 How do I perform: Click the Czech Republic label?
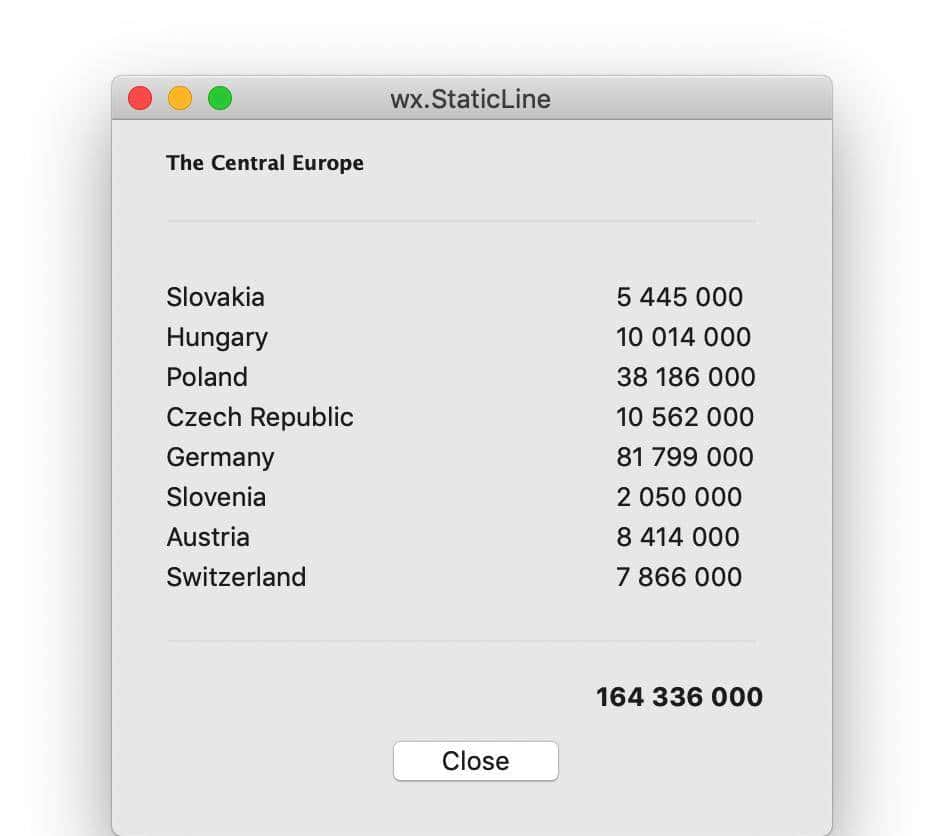[260, 417]
